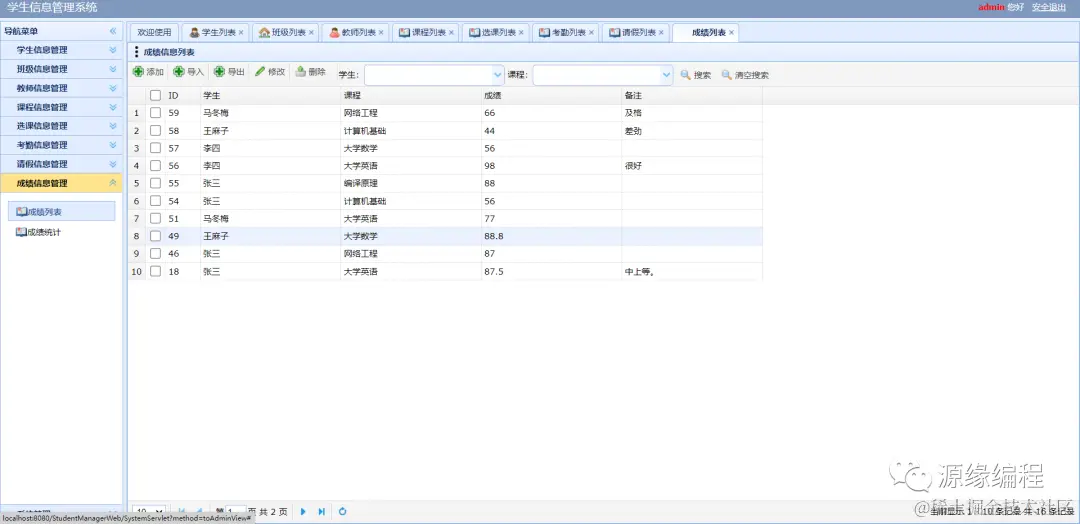
Task: Check the row with ID 56
Action: pos(156,166)
